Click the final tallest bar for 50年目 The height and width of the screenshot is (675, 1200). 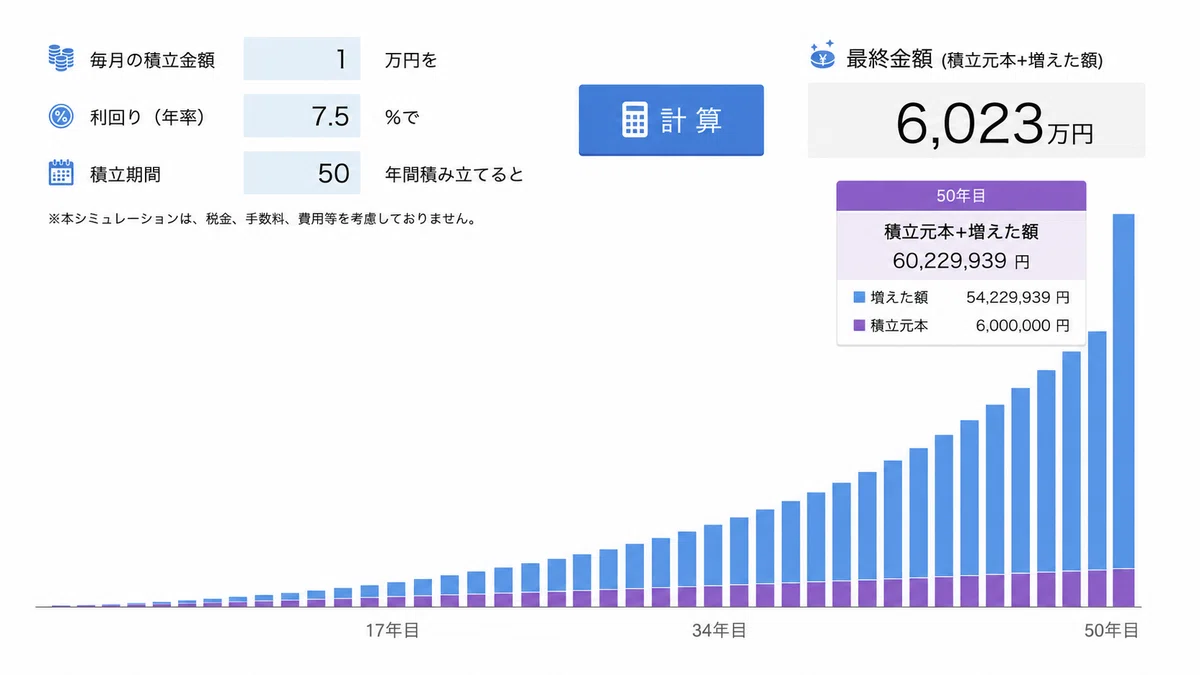tap(1123, 410)
